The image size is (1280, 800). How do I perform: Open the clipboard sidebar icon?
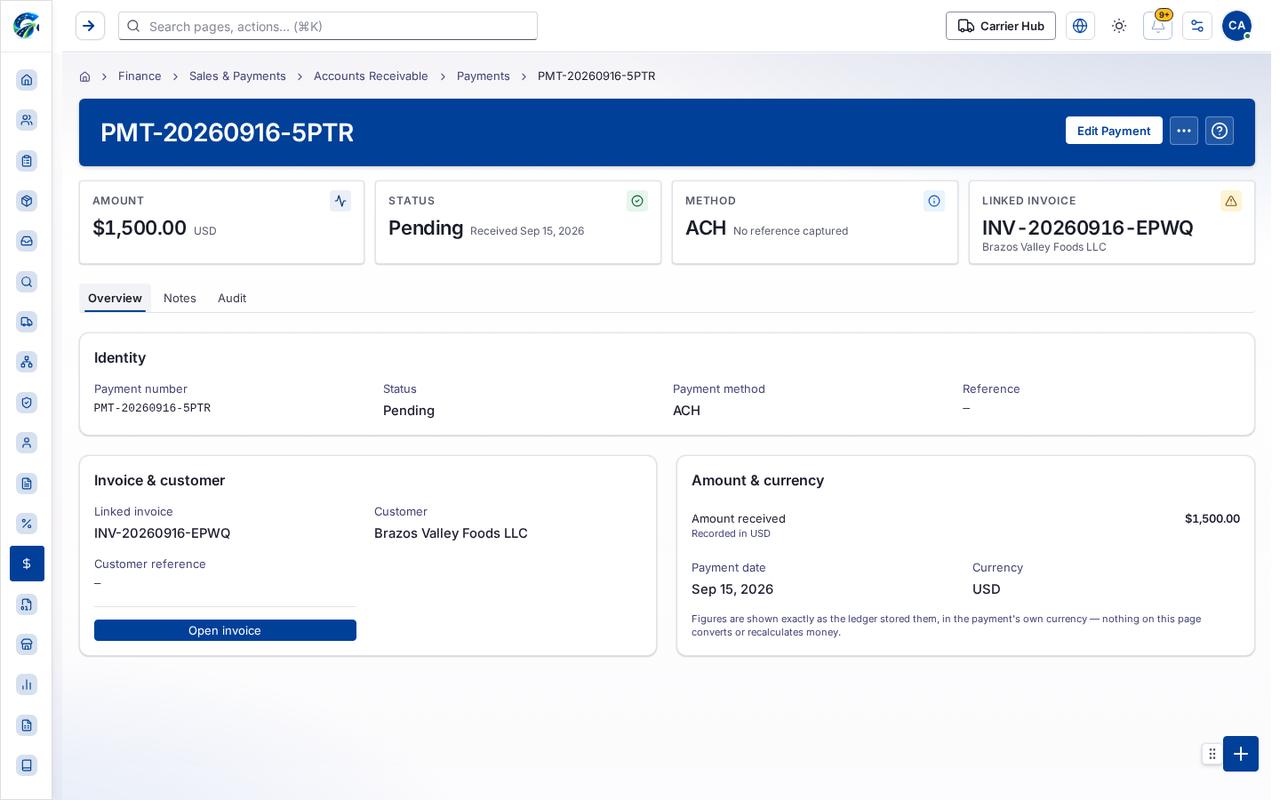tap(27, 160)
